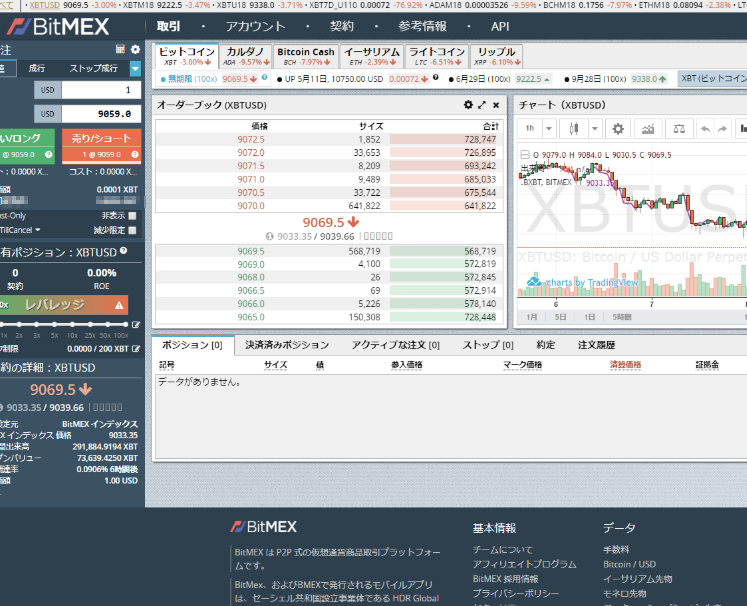
Task: Click TradingView cloud logo on chart
Action: click(534, 282)
